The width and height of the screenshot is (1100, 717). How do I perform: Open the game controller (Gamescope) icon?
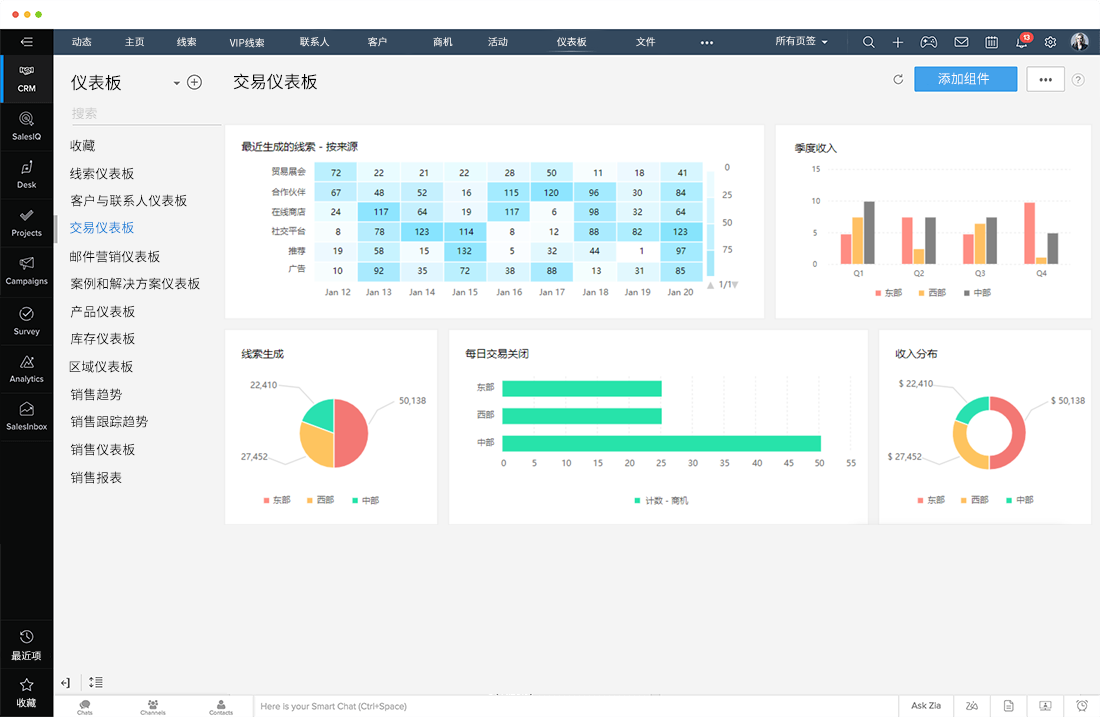[x=928, y=42]
